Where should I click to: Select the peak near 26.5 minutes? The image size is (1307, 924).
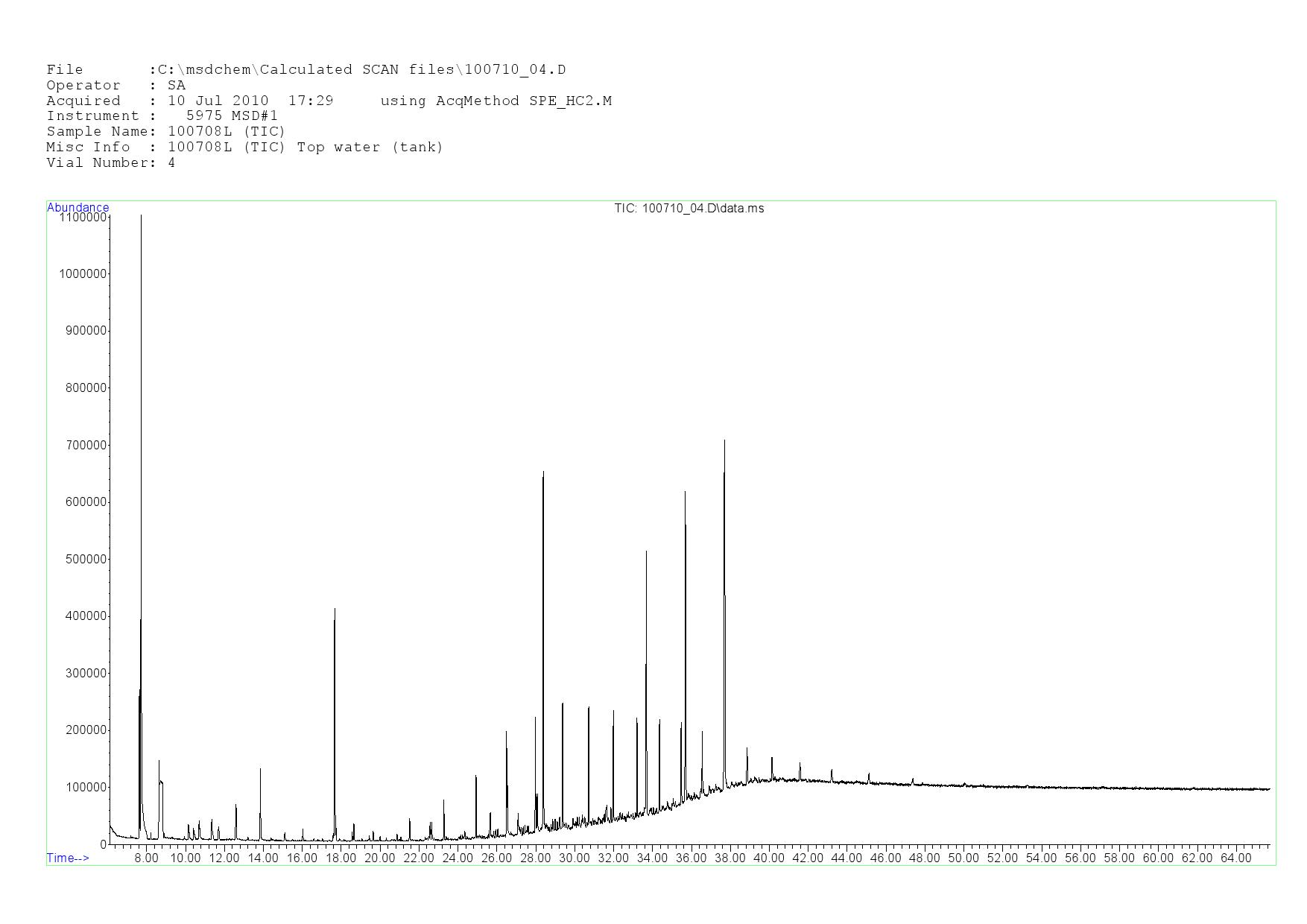point(506,733)
